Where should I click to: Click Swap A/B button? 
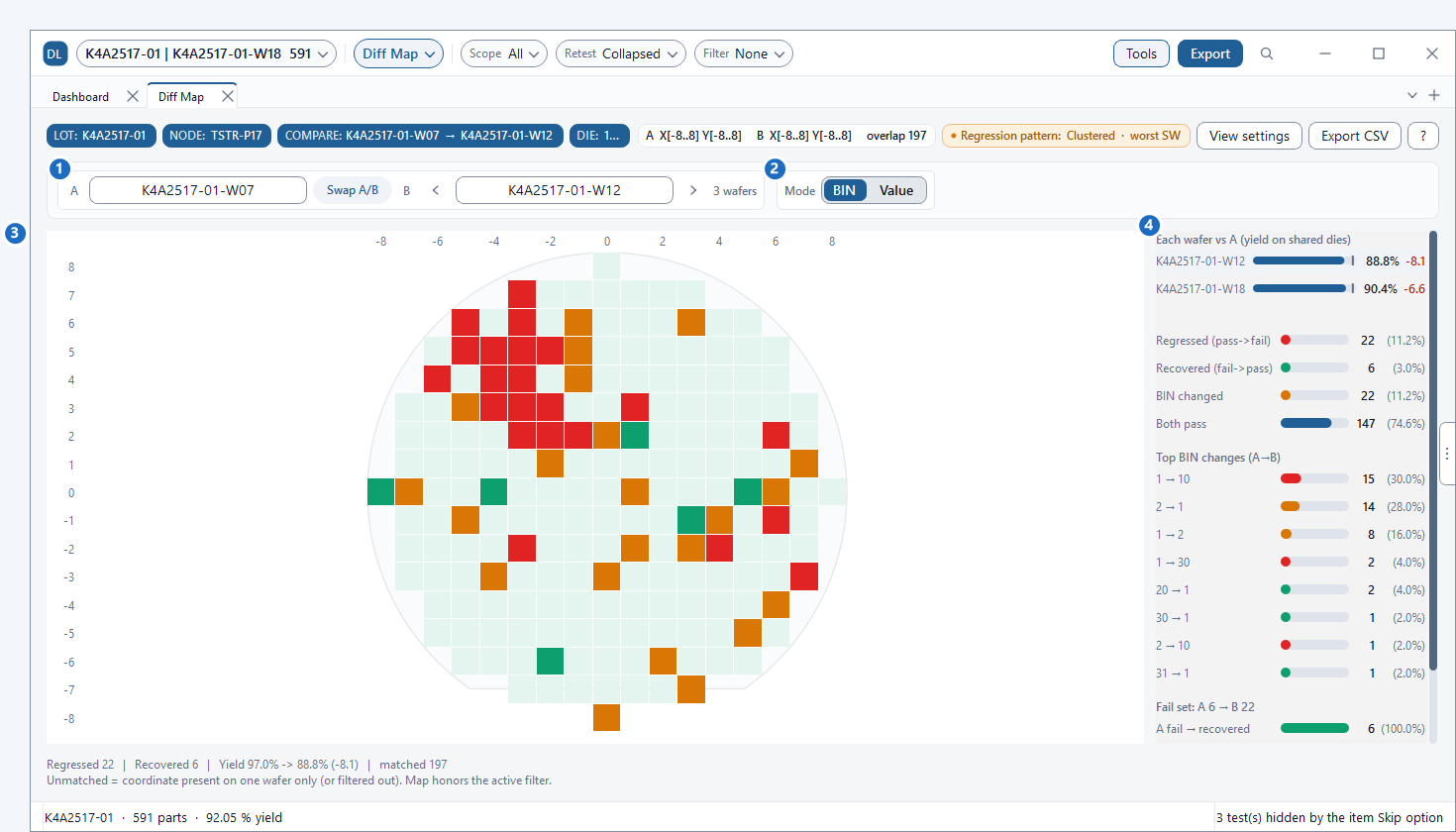pos(353,190)
